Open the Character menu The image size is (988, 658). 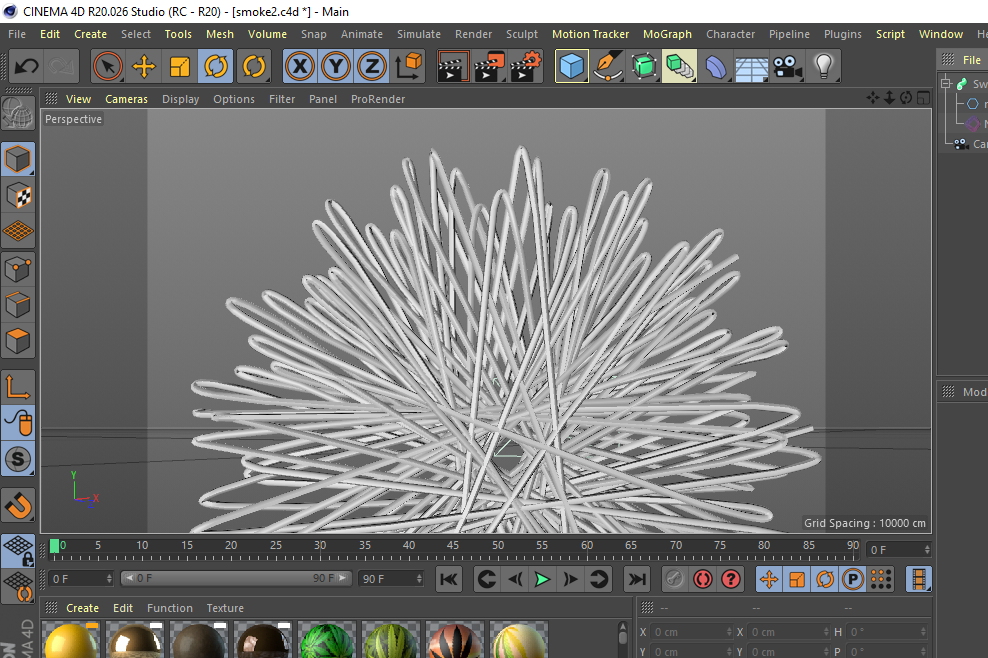[730, 34]
